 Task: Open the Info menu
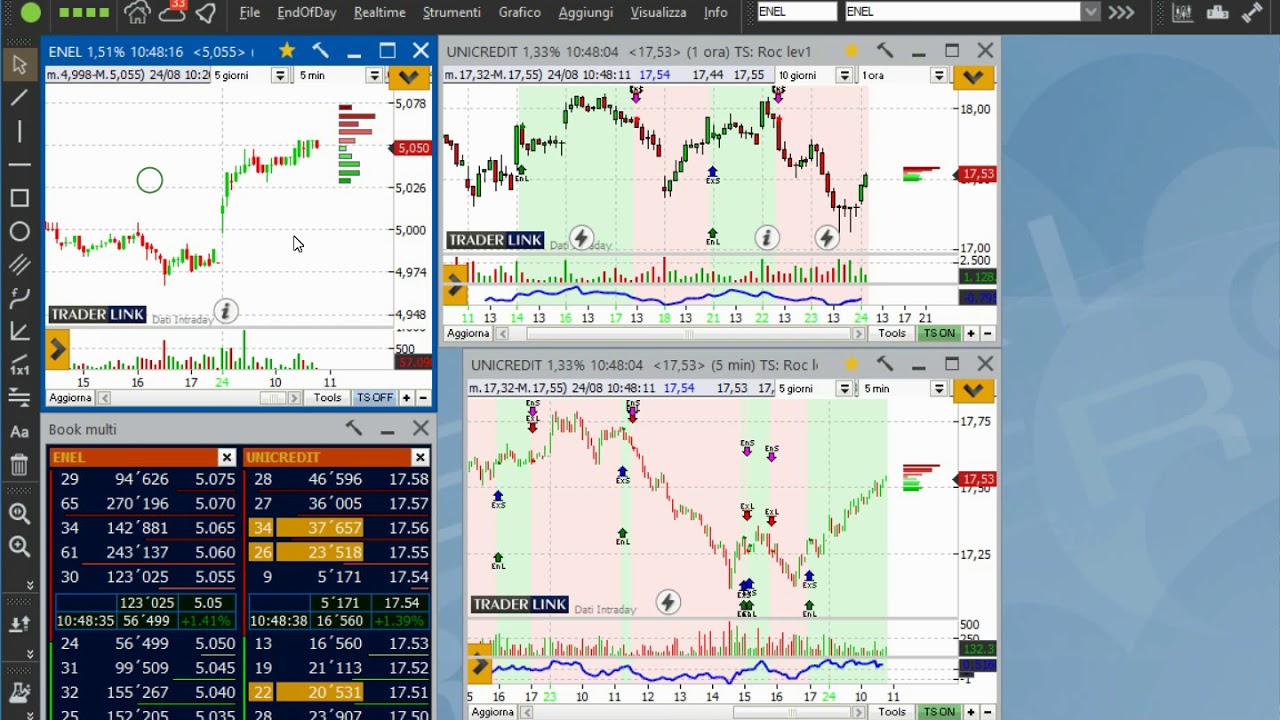[x=715, y=12]
